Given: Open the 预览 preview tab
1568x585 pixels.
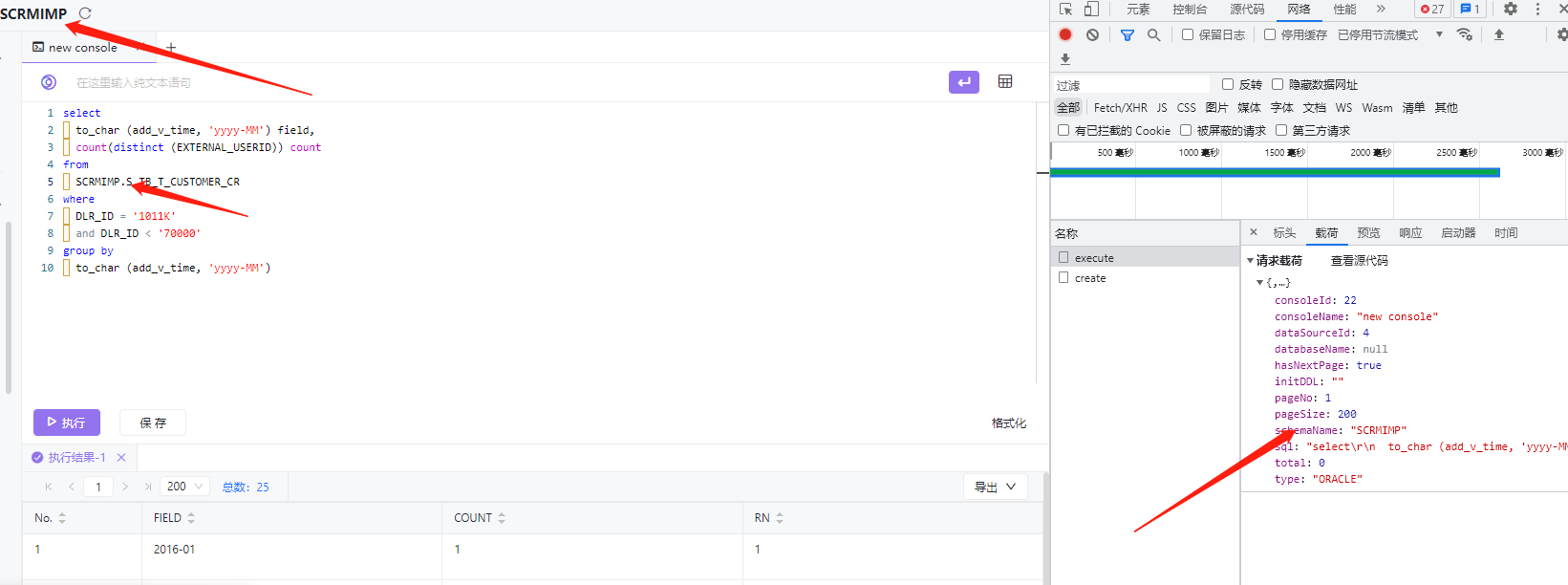Looking at the screenshot, I should tap(1368, 232).
